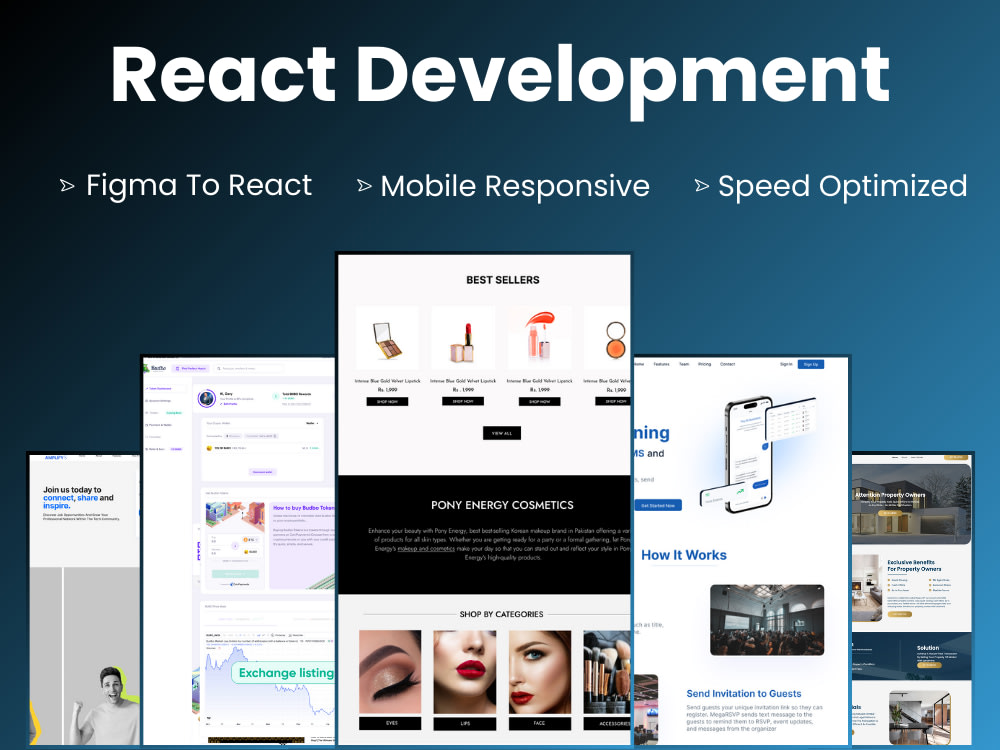Image resolution: width=1000 pixels, height=750 pixels.
Task: Click the Edit Profile pencil icon
Action: 221,404
